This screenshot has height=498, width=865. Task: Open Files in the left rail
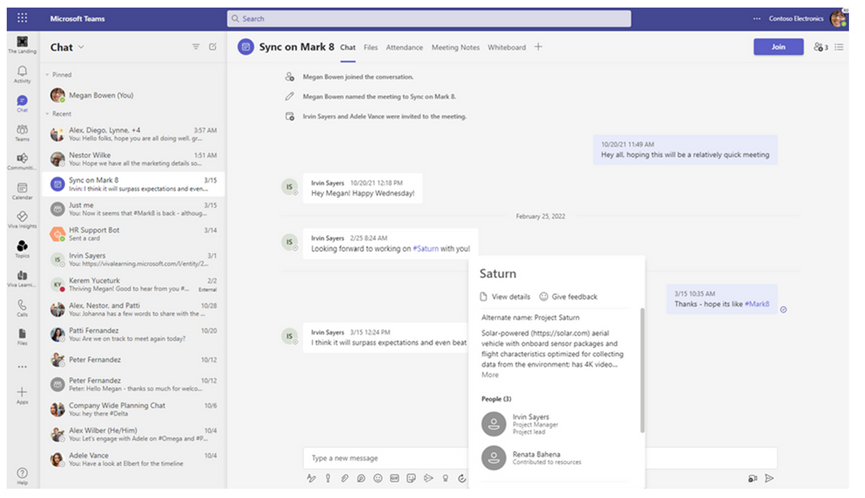tap(22, 337)
